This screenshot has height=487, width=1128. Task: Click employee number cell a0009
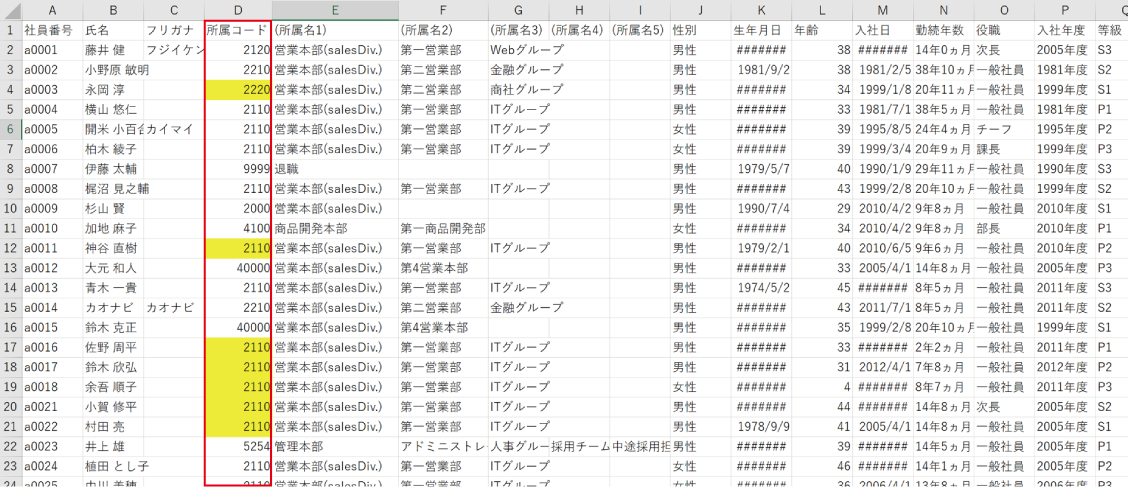coord(52,208)
